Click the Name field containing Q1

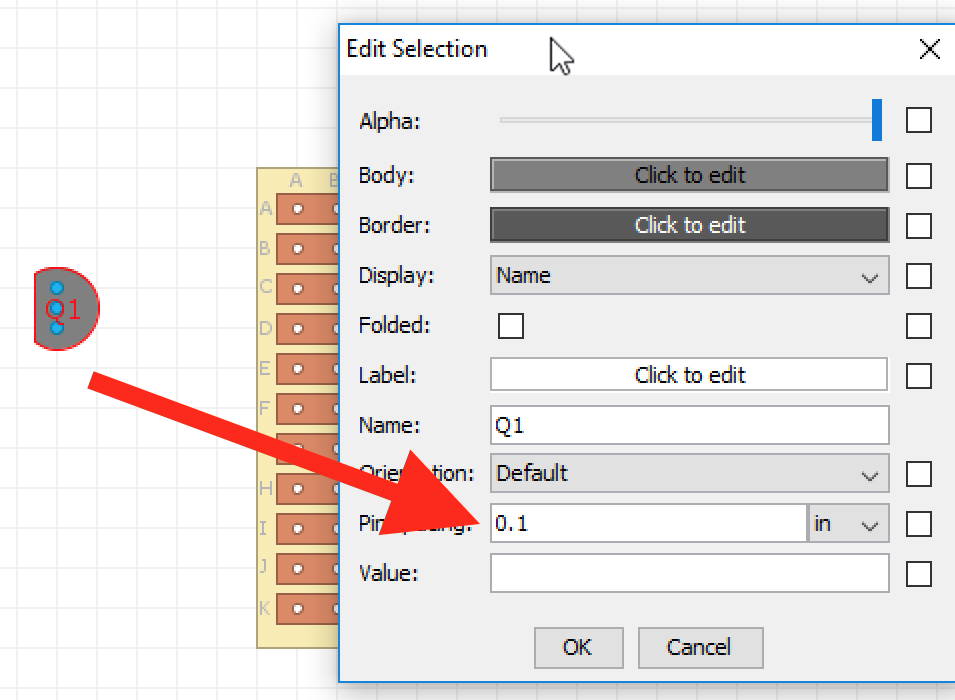(x=689, y=425)
